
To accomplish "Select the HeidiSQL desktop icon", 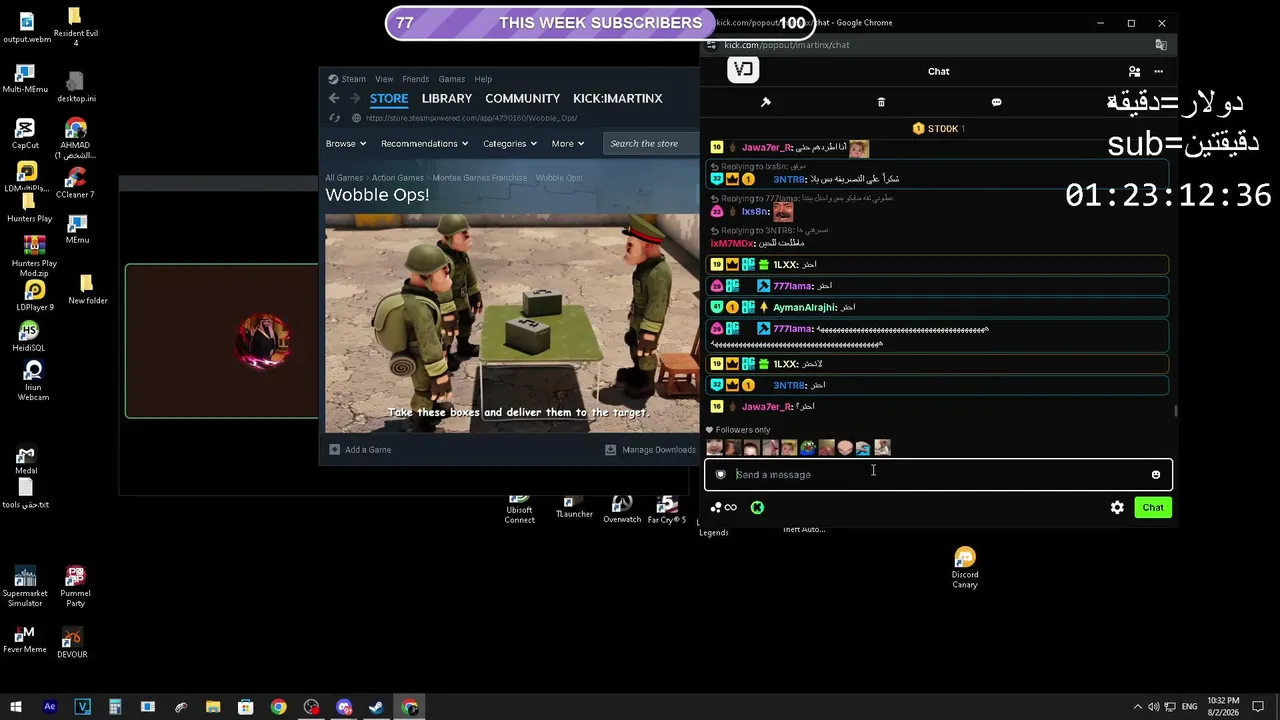I will 28,337.
